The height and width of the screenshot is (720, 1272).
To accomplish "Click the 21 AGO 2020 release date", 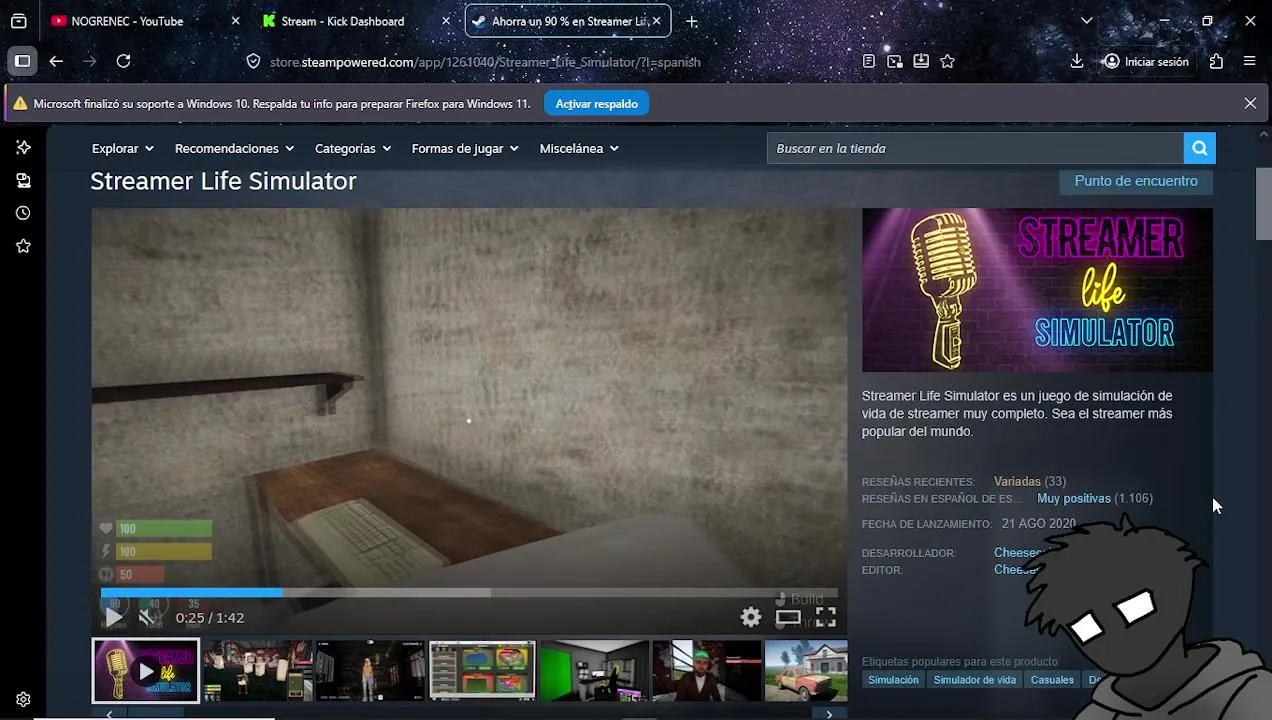I will (x=1039, y=524).
